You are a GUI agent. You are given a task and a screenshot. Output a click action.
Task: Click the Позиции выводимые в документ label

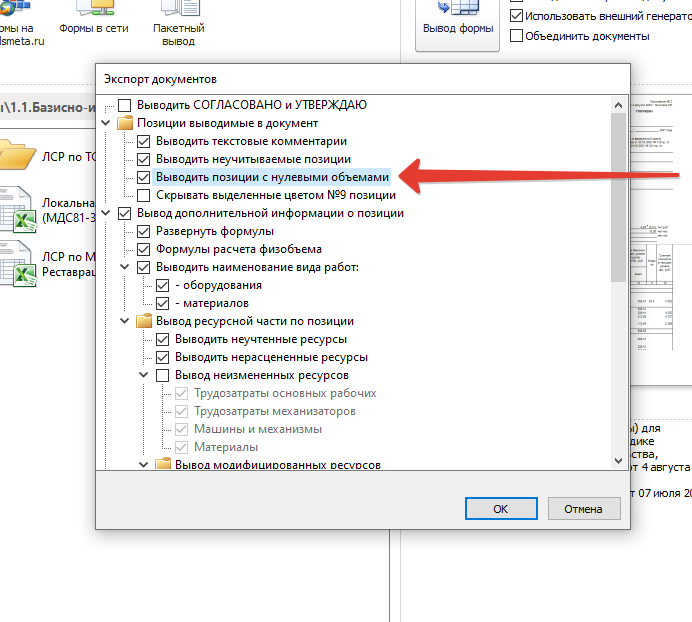(228, 123)
